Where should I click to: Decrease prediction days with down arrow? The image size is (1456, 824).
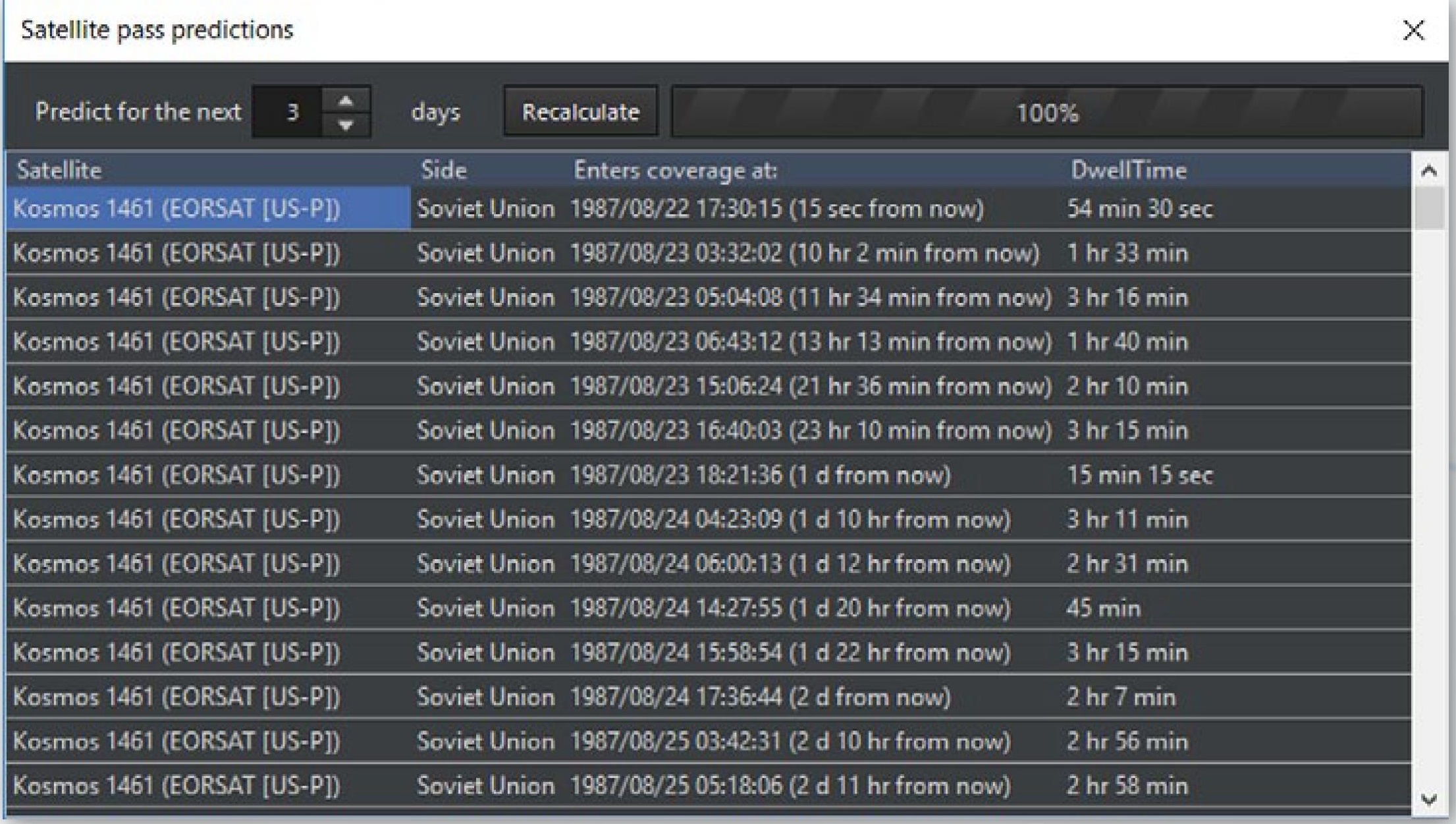coord(346,124)
